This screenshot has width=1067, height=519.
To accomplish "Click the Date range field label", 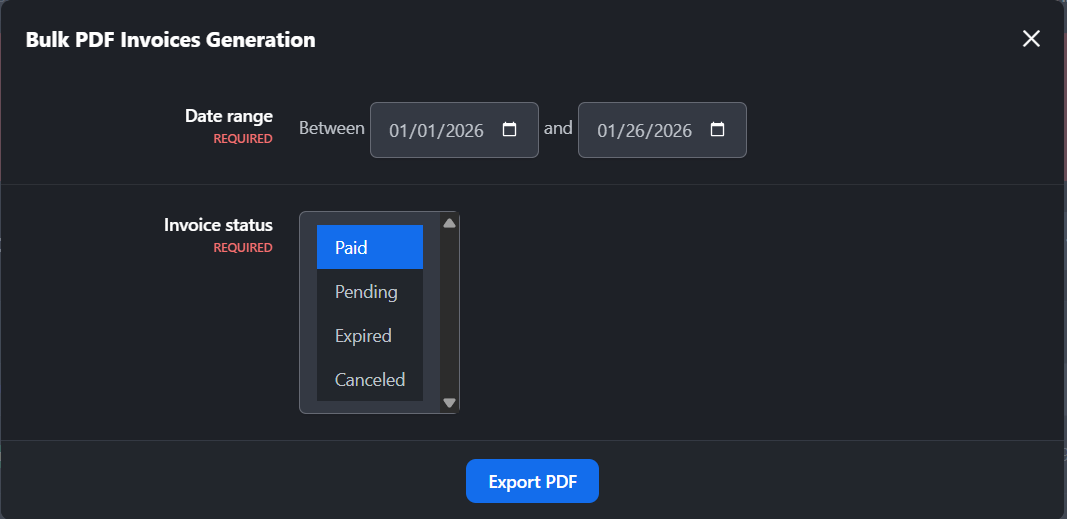I will click(x=229, y=116).
